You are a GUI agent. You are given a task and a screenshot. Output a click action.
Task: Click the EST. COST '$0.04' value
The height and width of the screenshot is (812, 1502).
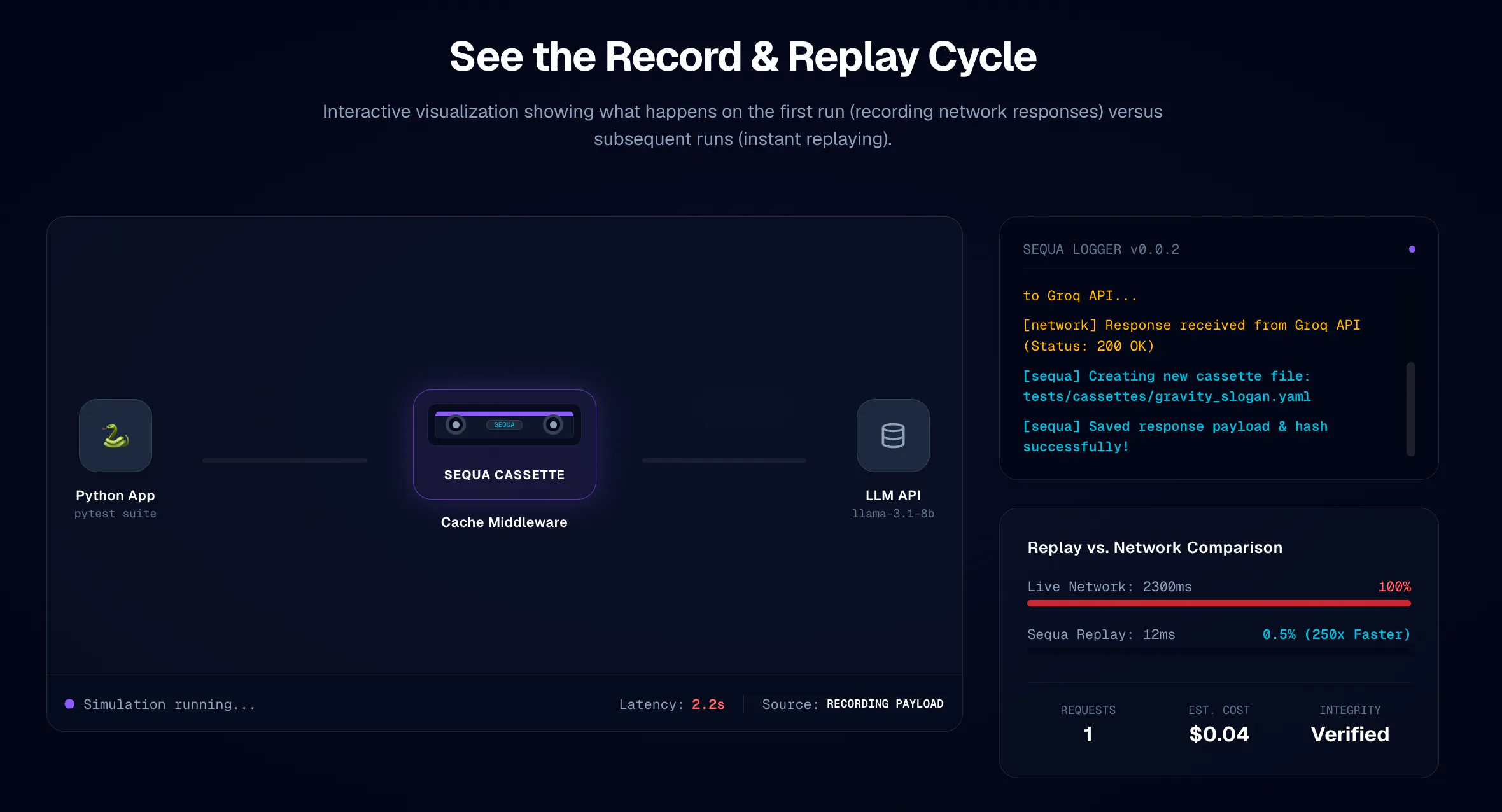tap(1219, 734)
